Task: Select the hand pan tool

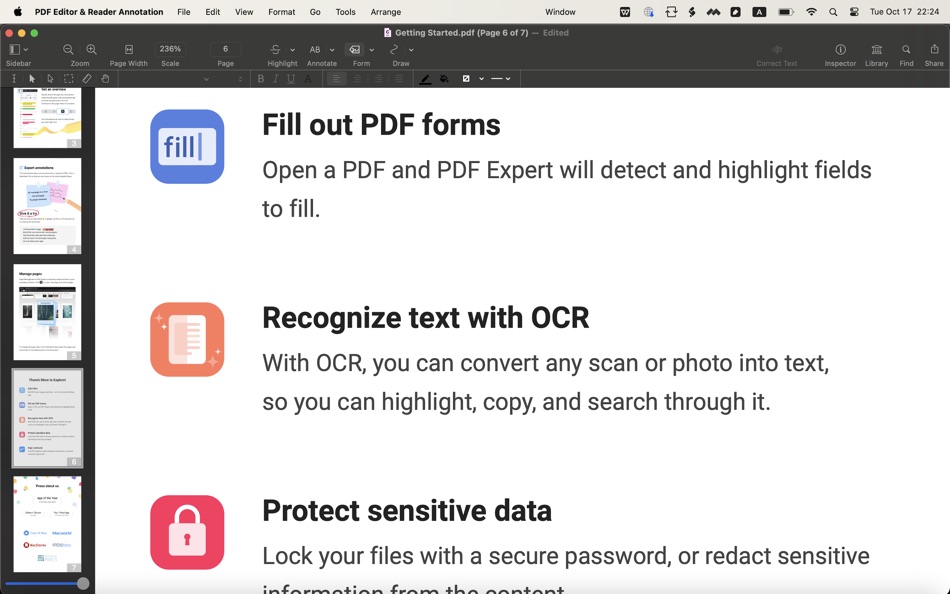Action: (106, 78)
